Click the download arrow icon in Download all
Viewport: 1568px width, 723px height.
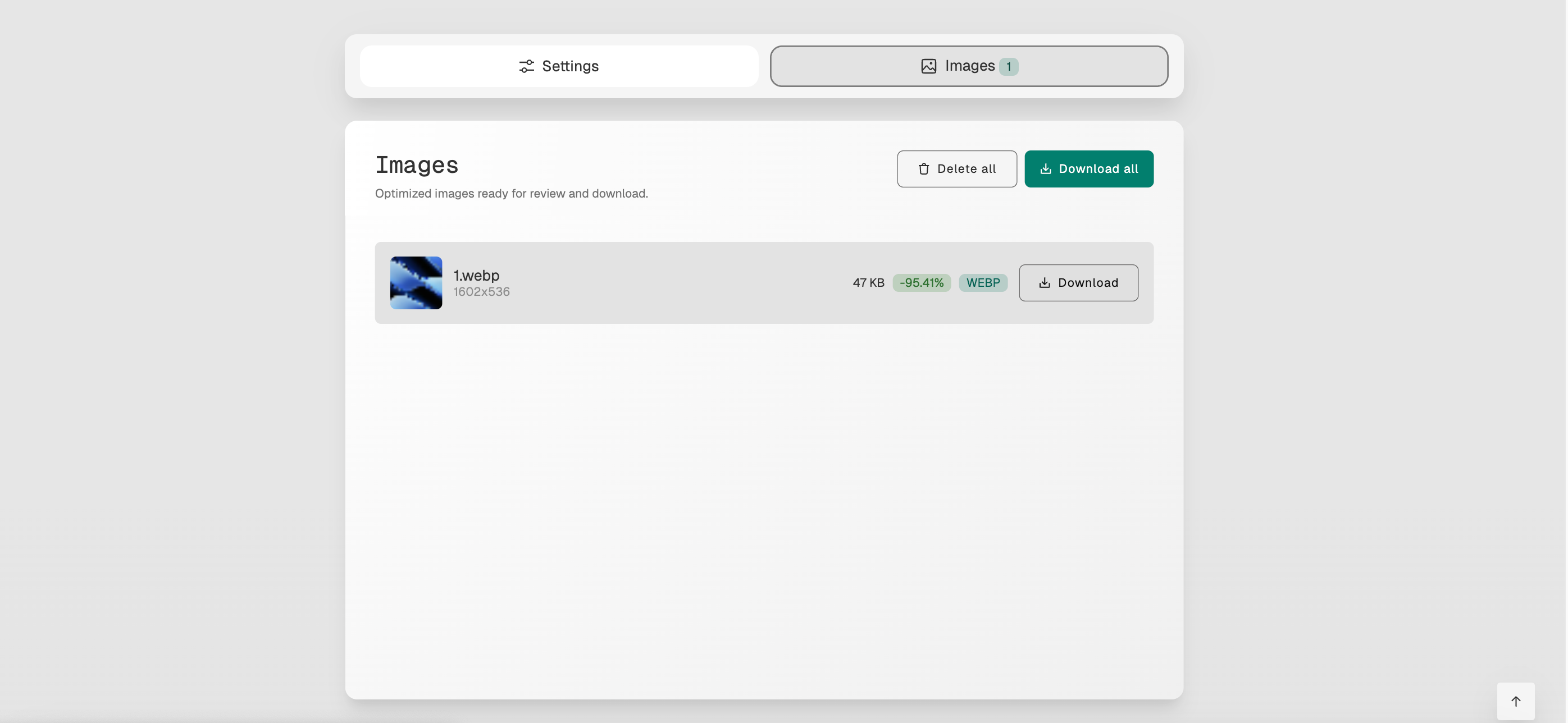point(1045,169)
